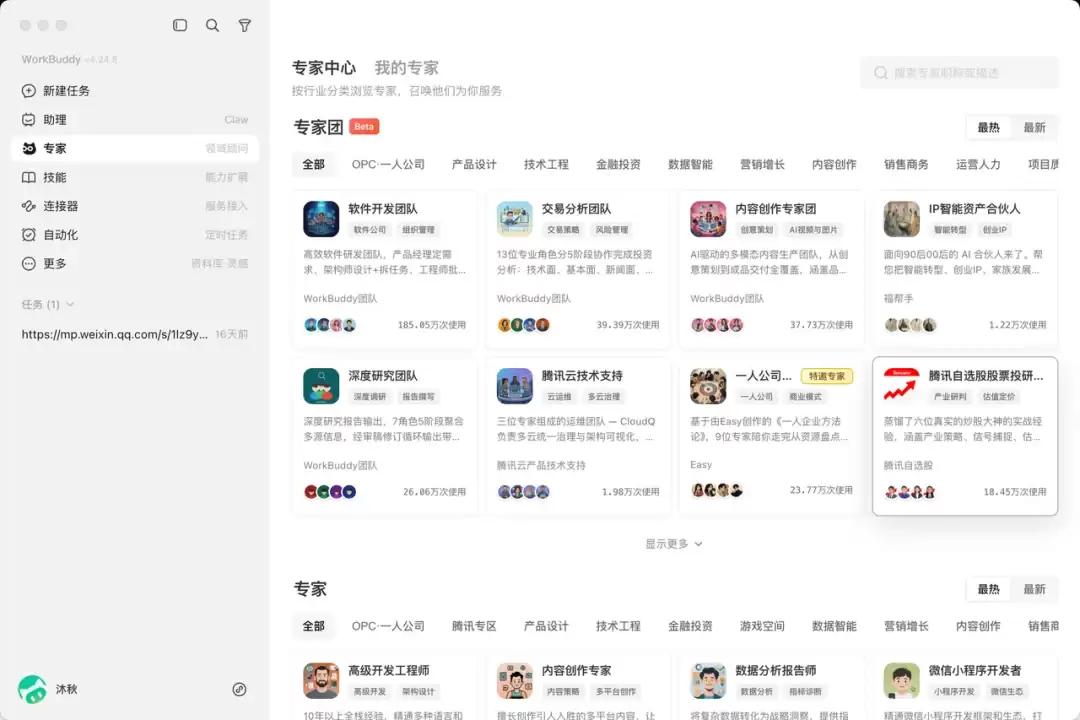Switch to 专家中心 tab

click(324, 68)
